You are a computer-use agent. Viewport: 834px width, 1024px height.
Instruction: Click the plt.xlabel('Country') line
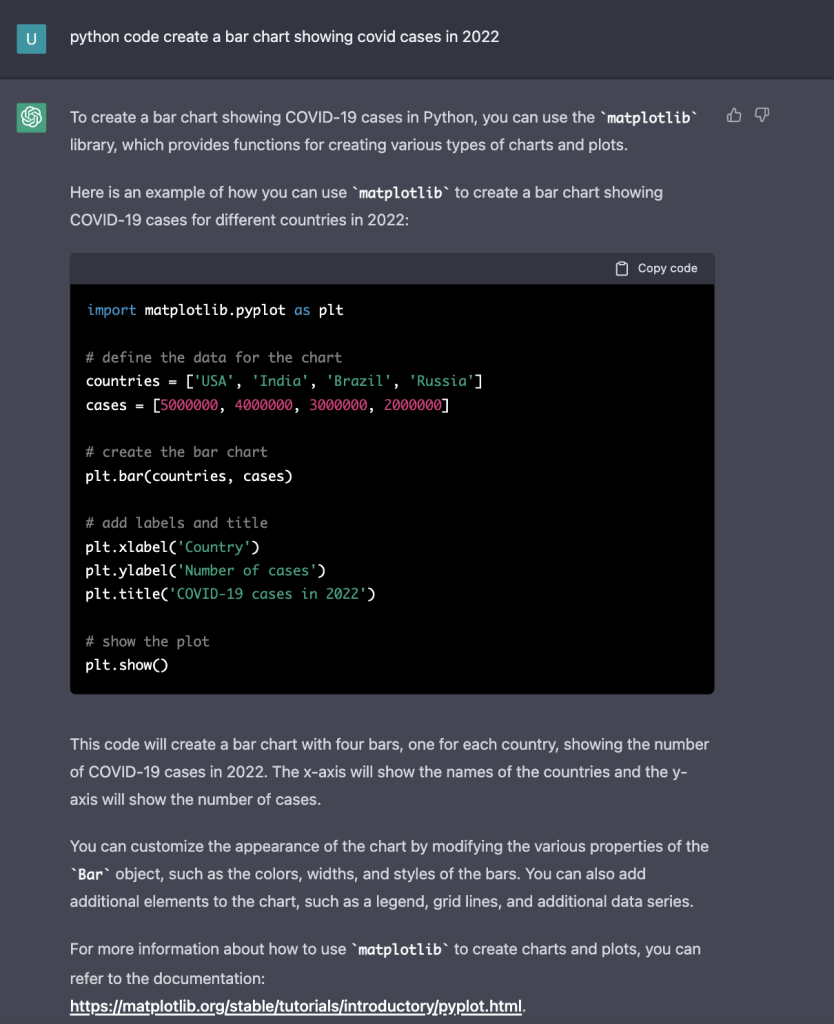(x=172, y=547)
